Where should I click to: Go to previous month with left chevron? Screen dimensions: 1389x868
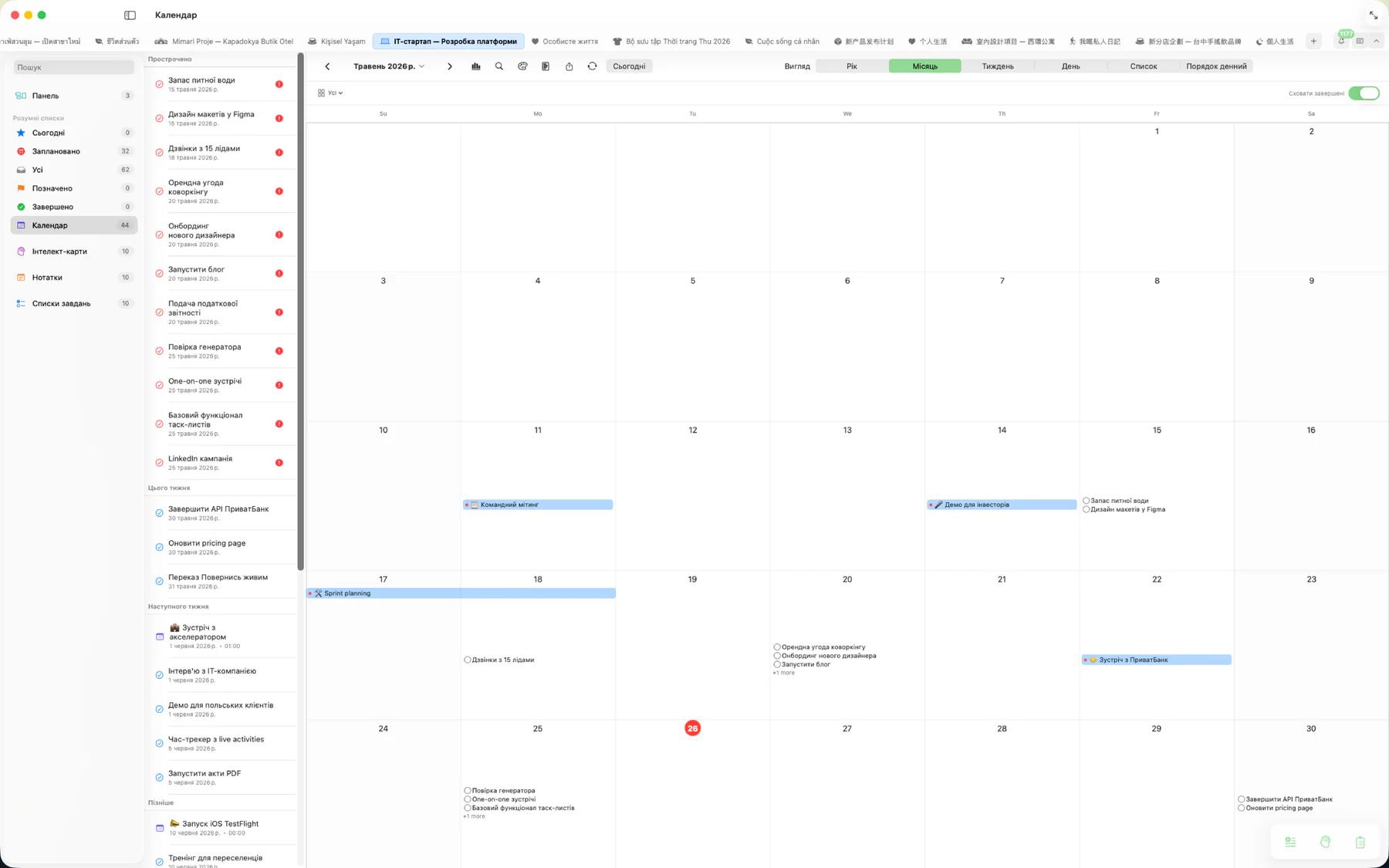(327, 66)
